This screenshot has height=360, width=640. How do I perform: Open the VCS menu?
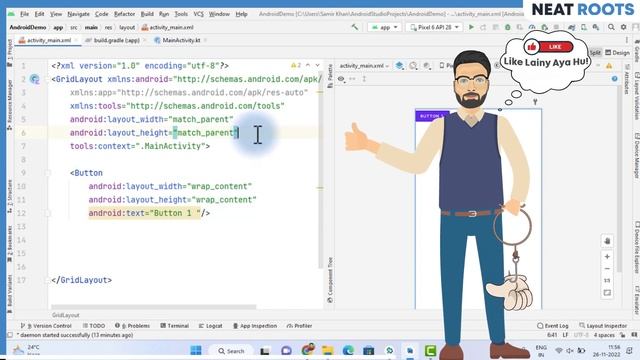[x=199, y=14]
